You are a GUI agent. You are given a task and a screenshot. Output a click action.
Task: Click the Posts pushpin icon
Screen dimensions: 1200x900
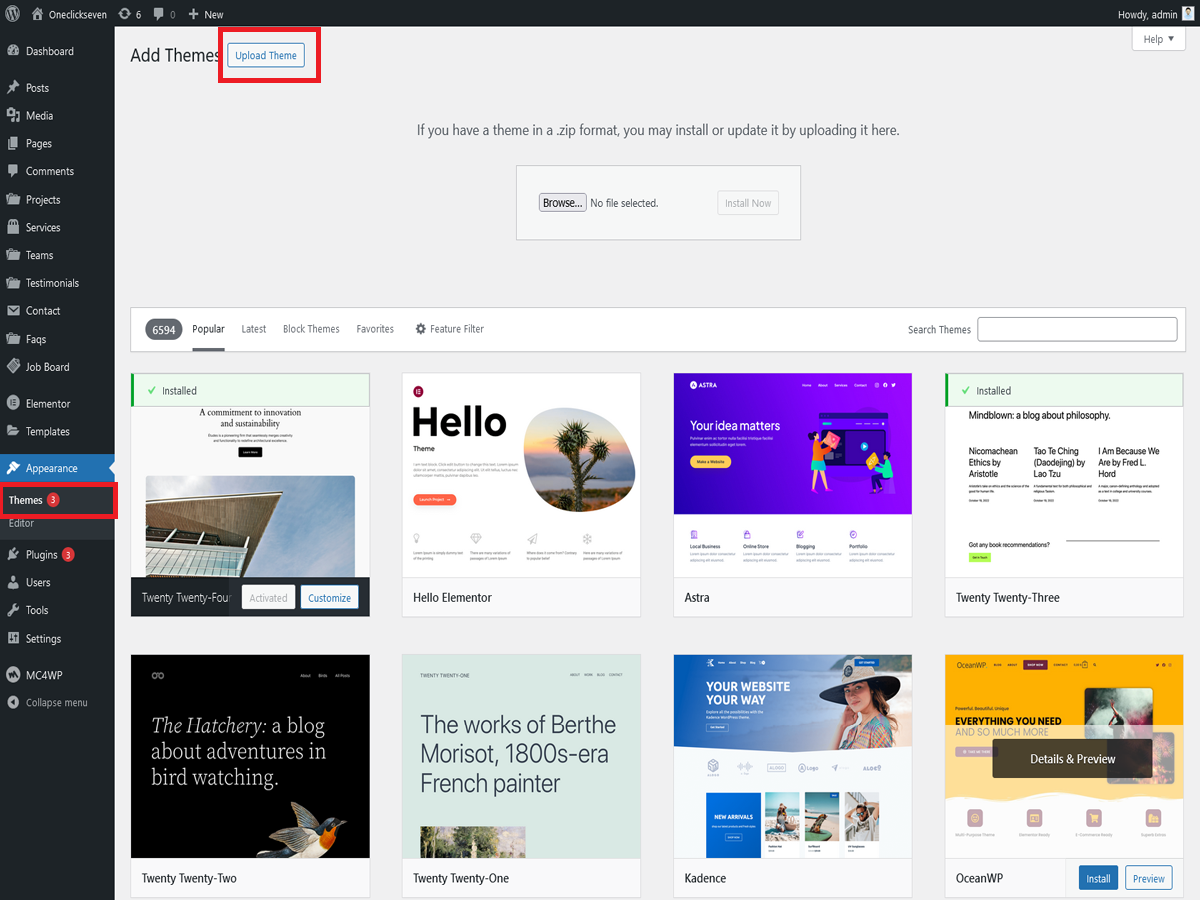[13, 88]
